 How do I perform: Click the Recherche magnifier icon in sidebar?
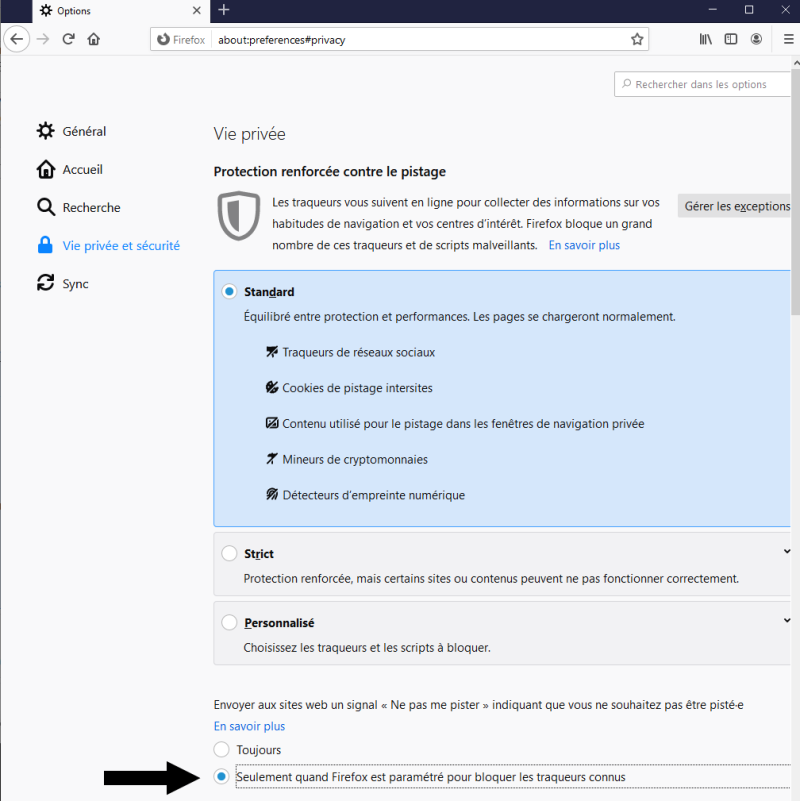45,207
